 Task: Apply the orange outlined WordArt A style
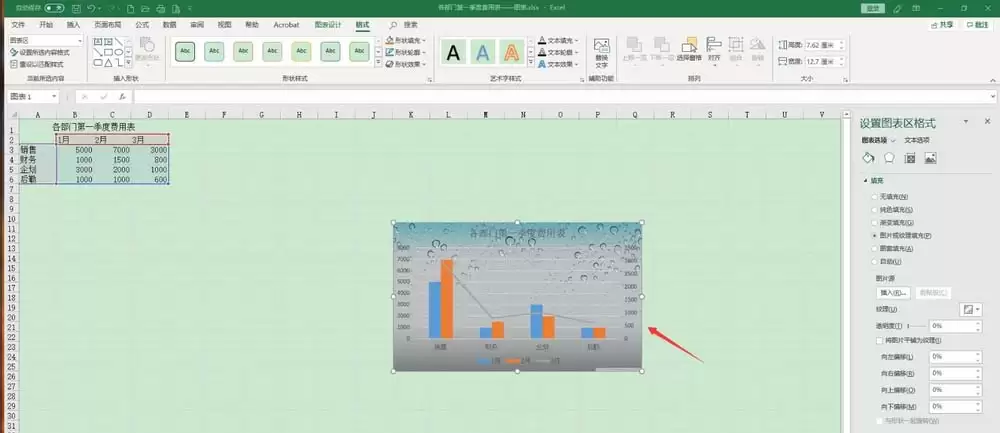click(511, 52)
